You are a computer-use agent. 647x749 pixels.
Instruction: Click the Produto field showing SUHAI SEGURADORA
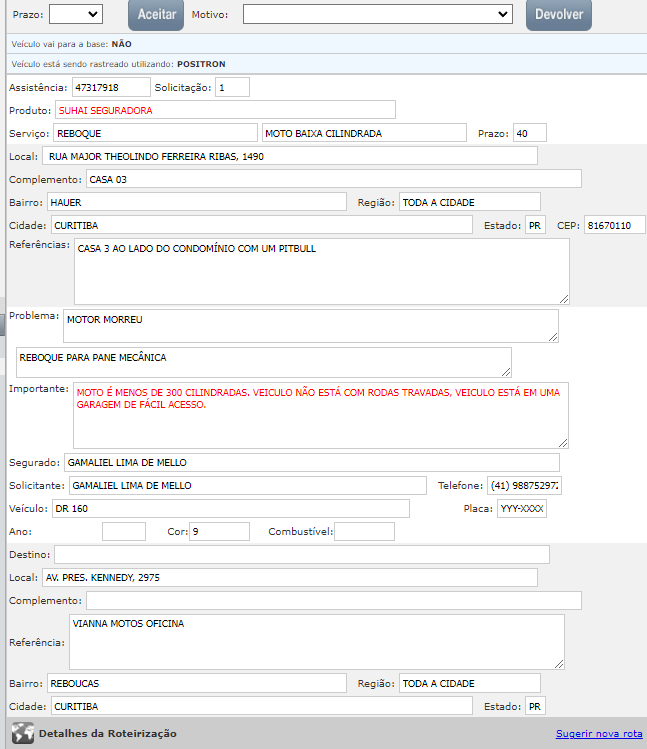[225, 110]
